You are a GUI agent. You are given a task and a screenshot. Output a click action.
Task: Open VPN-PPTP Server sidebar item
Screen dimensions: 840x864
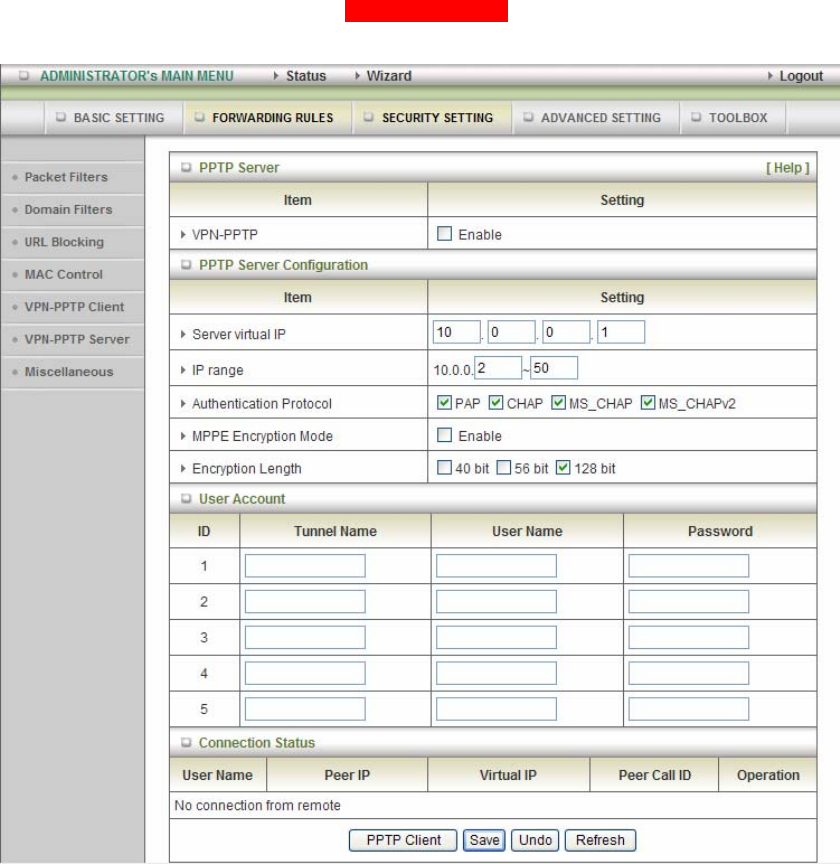(x=77, y=339)
